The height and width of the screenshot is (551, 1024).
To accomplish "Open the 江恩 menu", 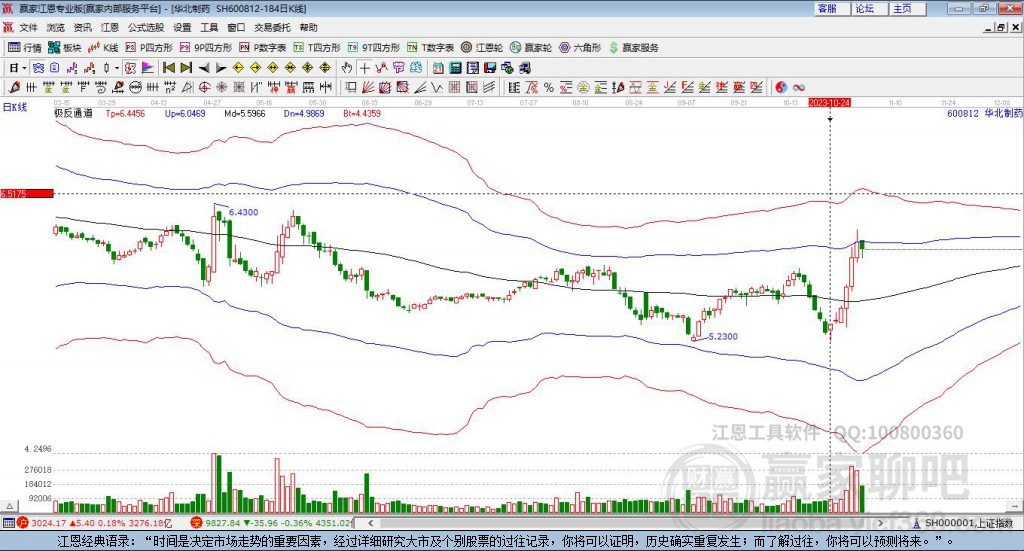I will point(110,27).
